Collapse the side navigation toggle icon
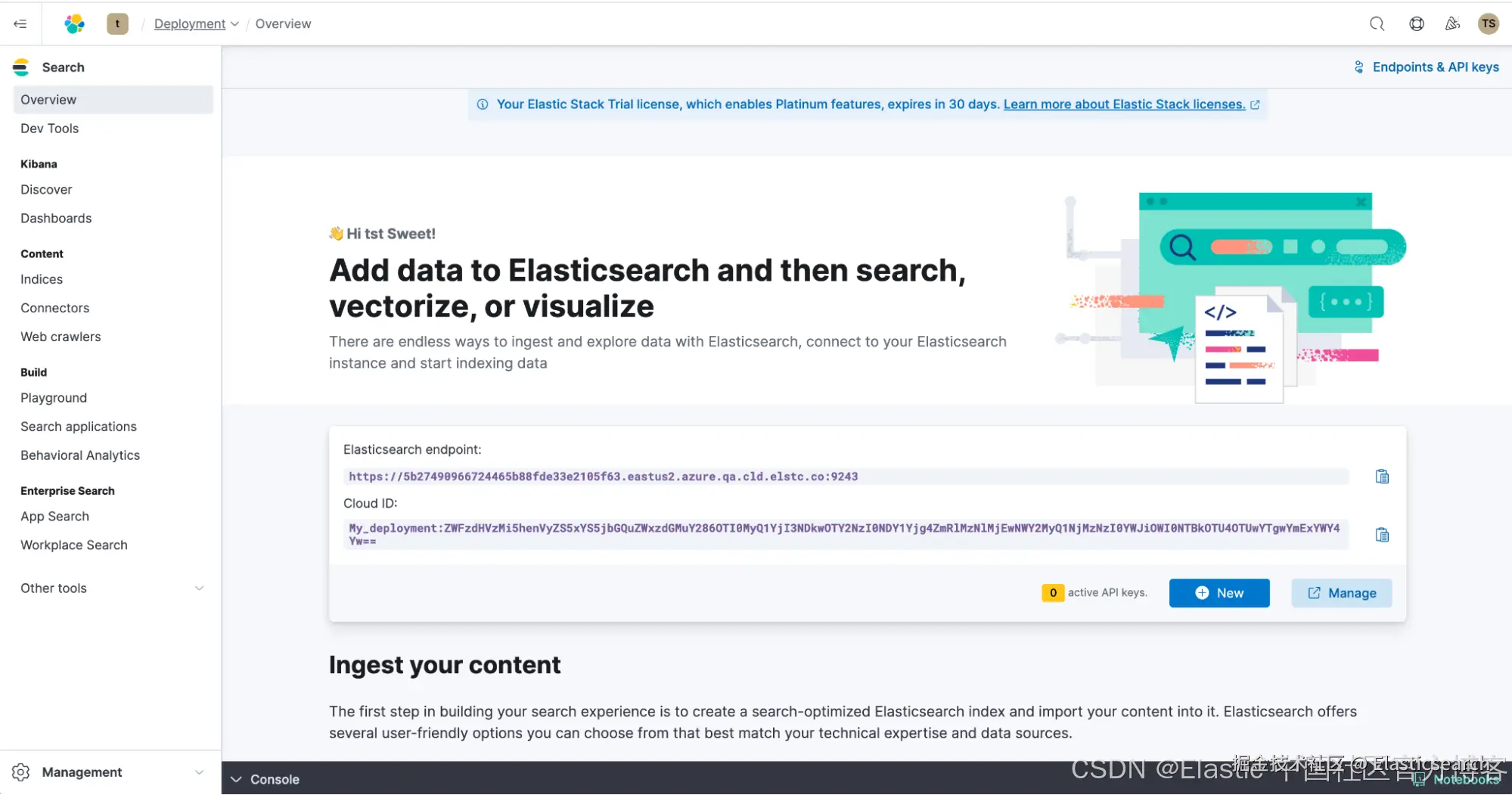Screen dimensions: 1512x795 [x=20, y=24]
